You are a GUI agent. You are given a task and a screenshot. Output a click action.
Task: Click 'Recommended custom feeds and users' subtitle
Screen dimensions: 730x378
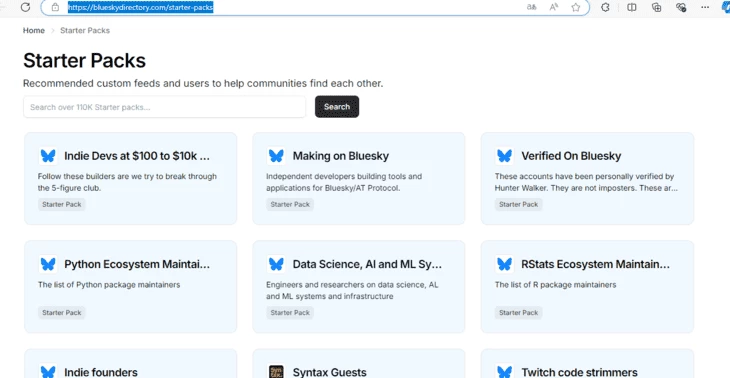pos(203,84)
